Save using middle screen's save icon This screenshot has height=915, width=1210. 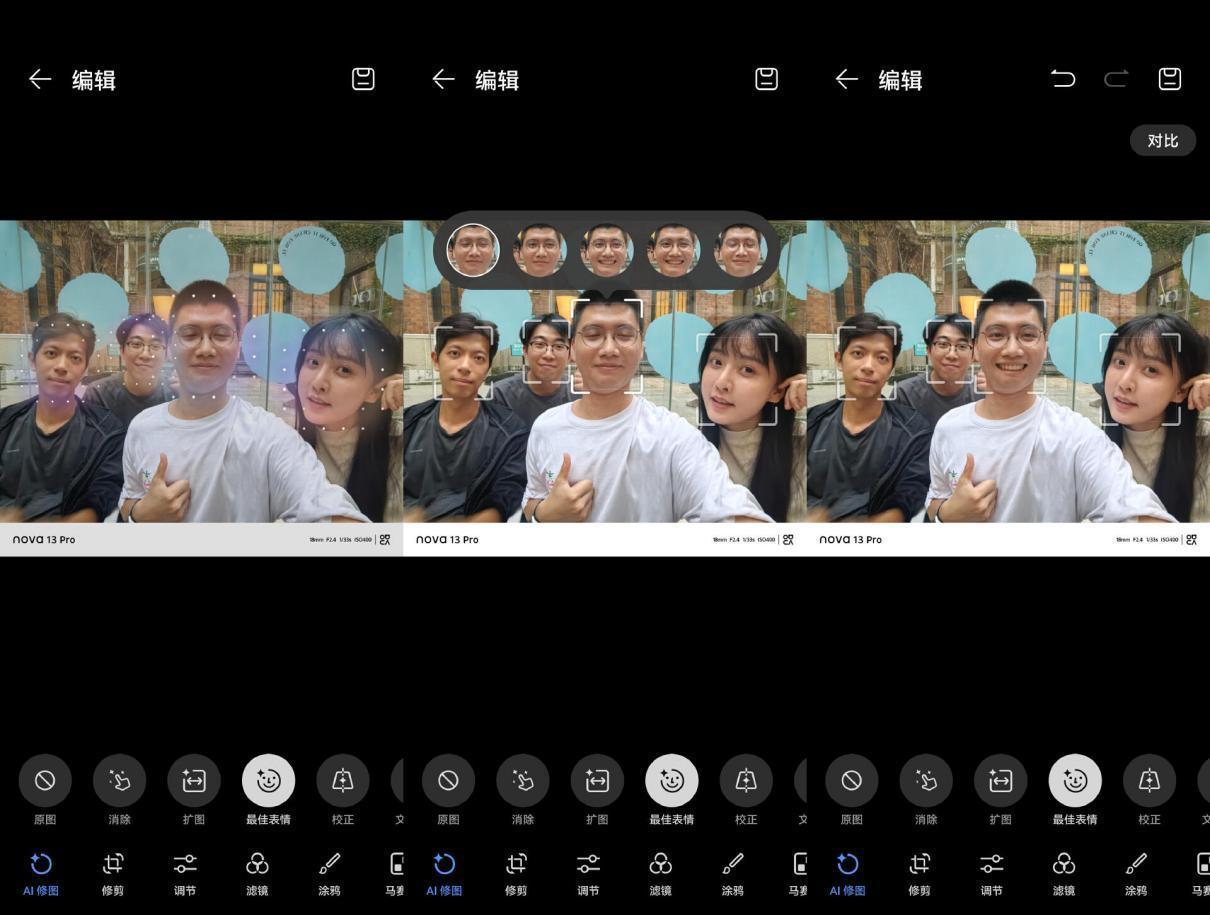pos(766,79)
